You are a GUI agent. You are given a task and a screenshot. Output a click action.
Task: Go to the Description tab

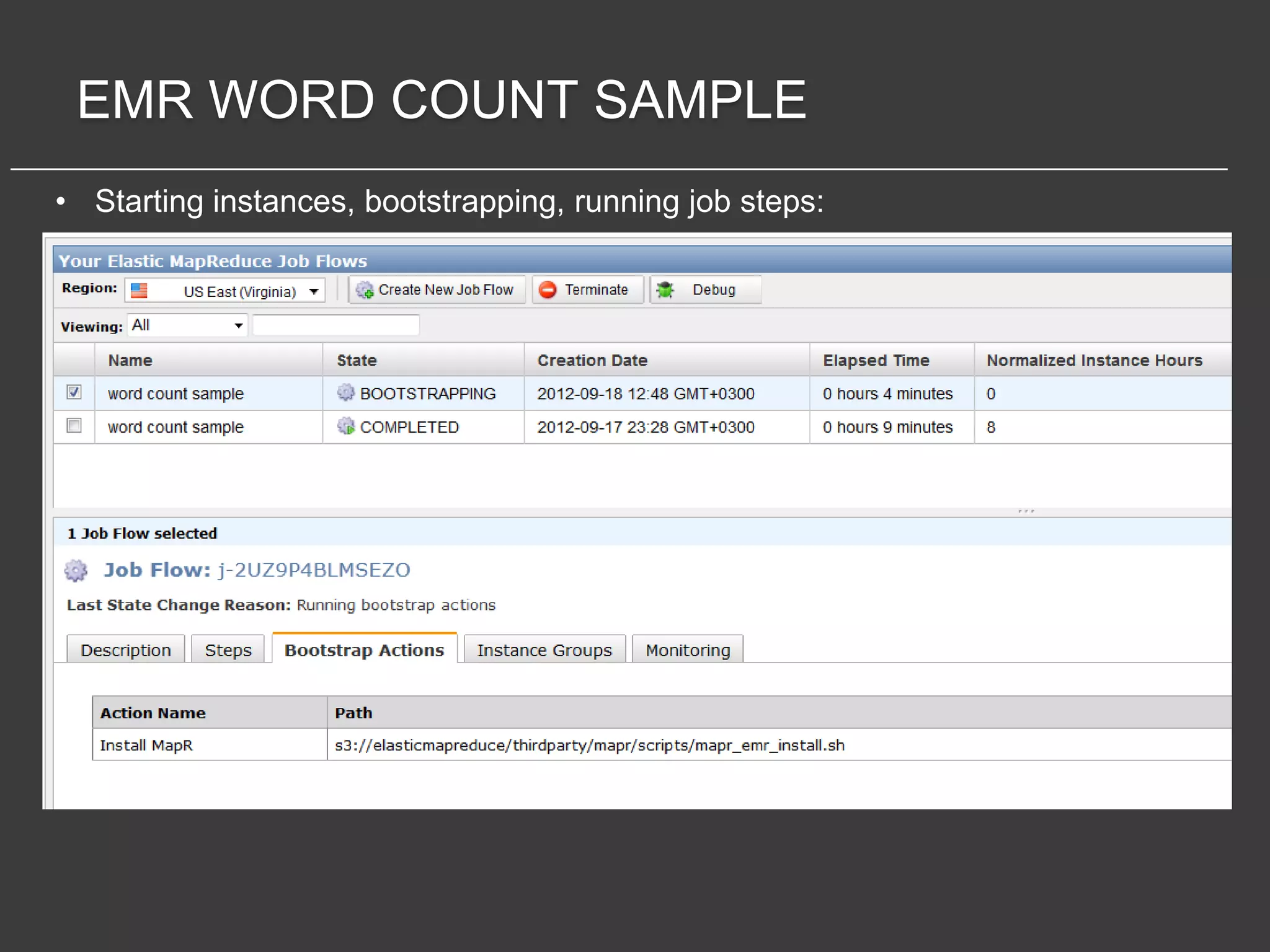click(126, 650)
